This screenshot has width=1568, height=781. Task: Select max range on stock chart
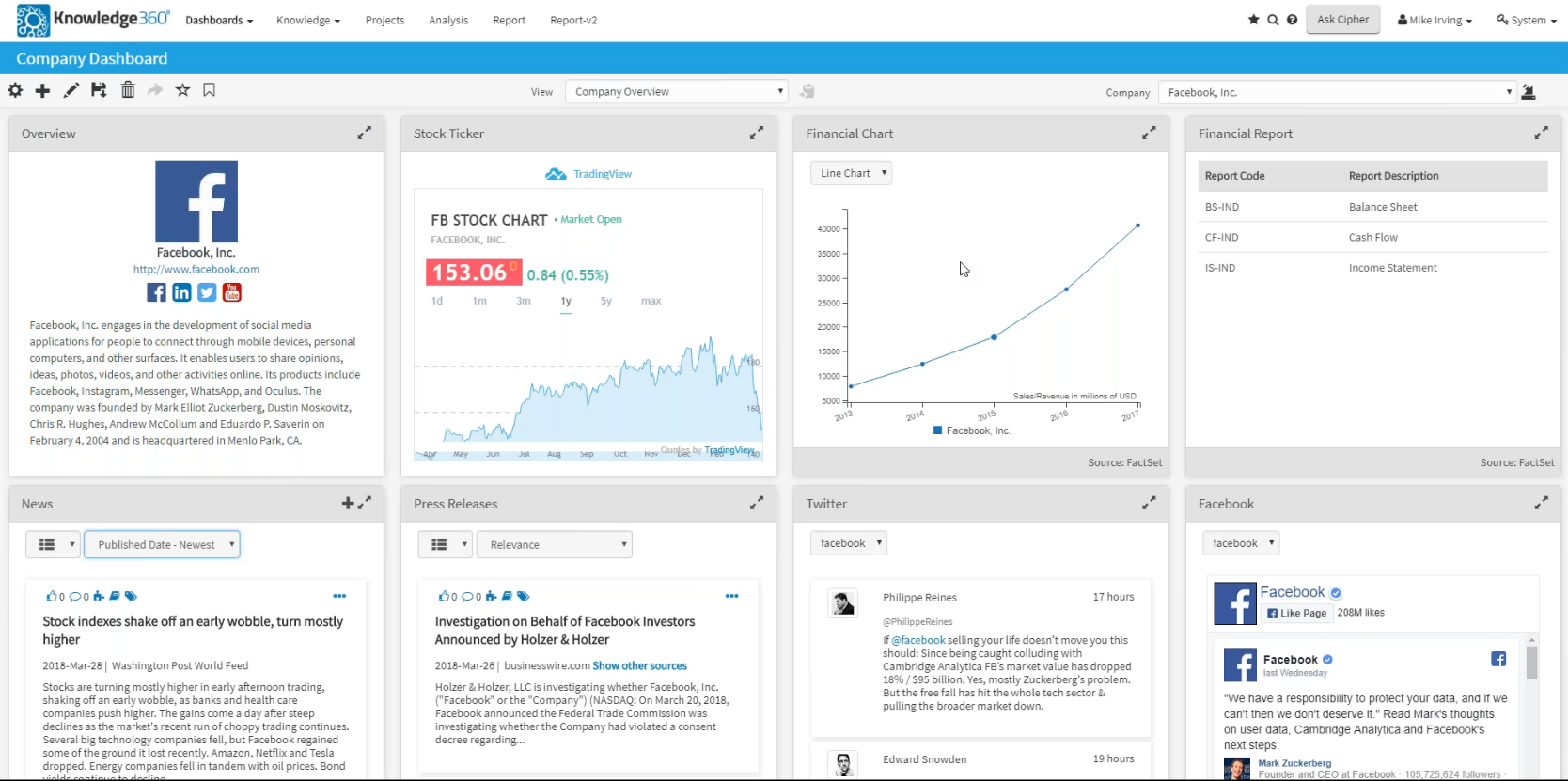click(x=651, y=302)
